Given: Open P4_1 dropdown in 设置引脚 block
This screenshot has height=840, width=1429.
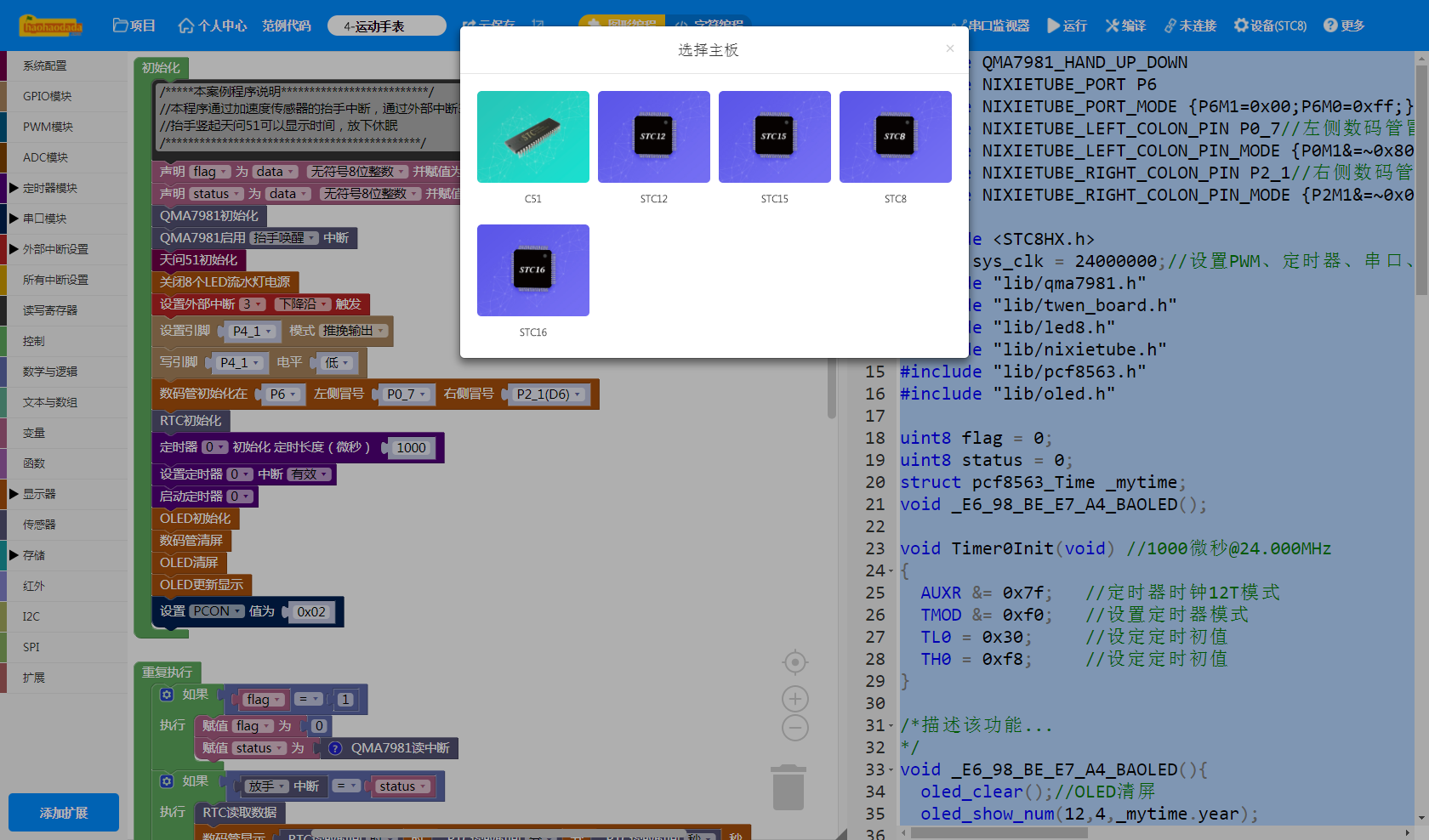Looking at the screenshot, I should [x=253, y=332].
